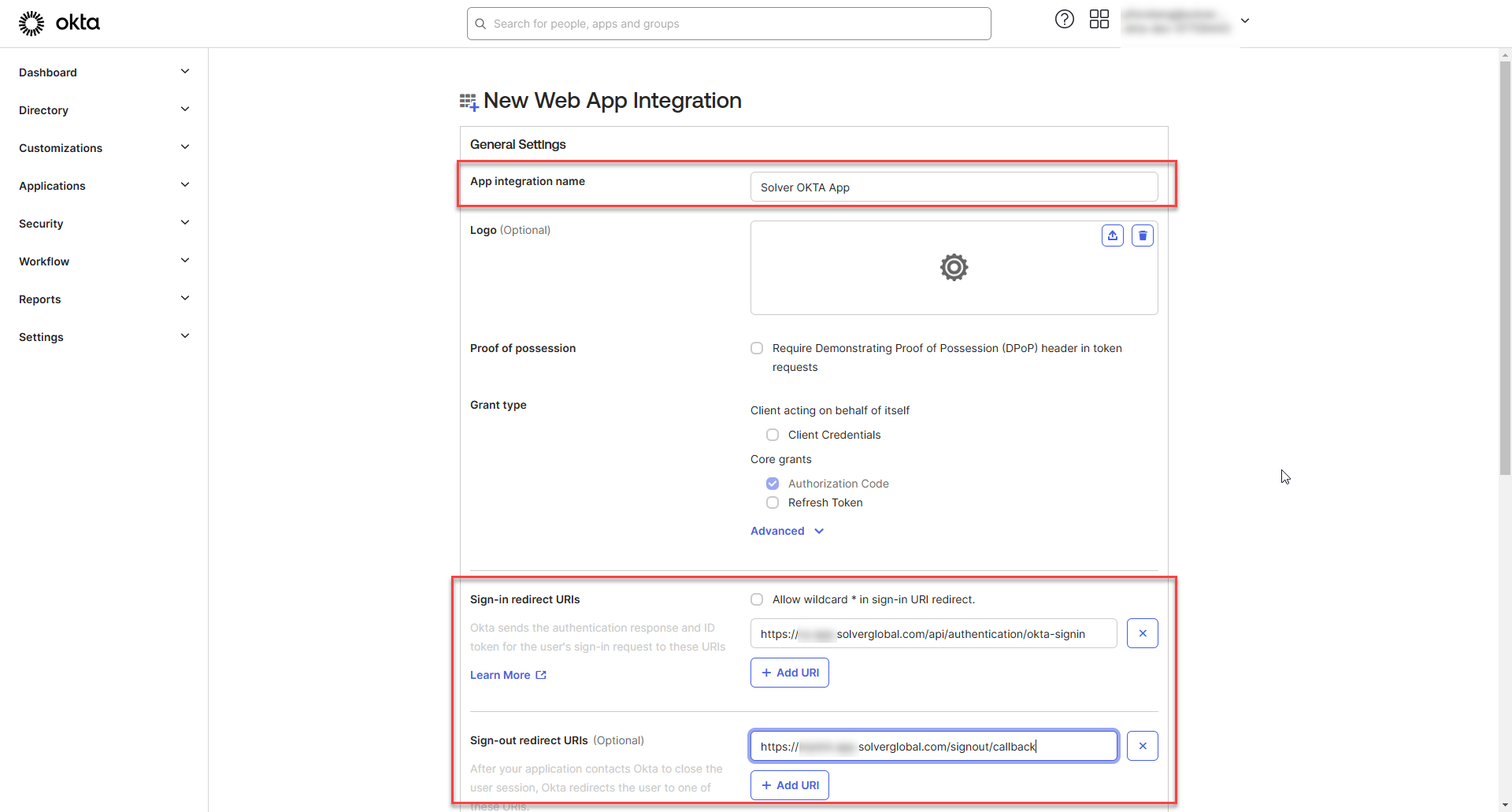Remove the sign-in redirect URI
The height and width of the screenshot is (812, 1512).
(1142, 633)
